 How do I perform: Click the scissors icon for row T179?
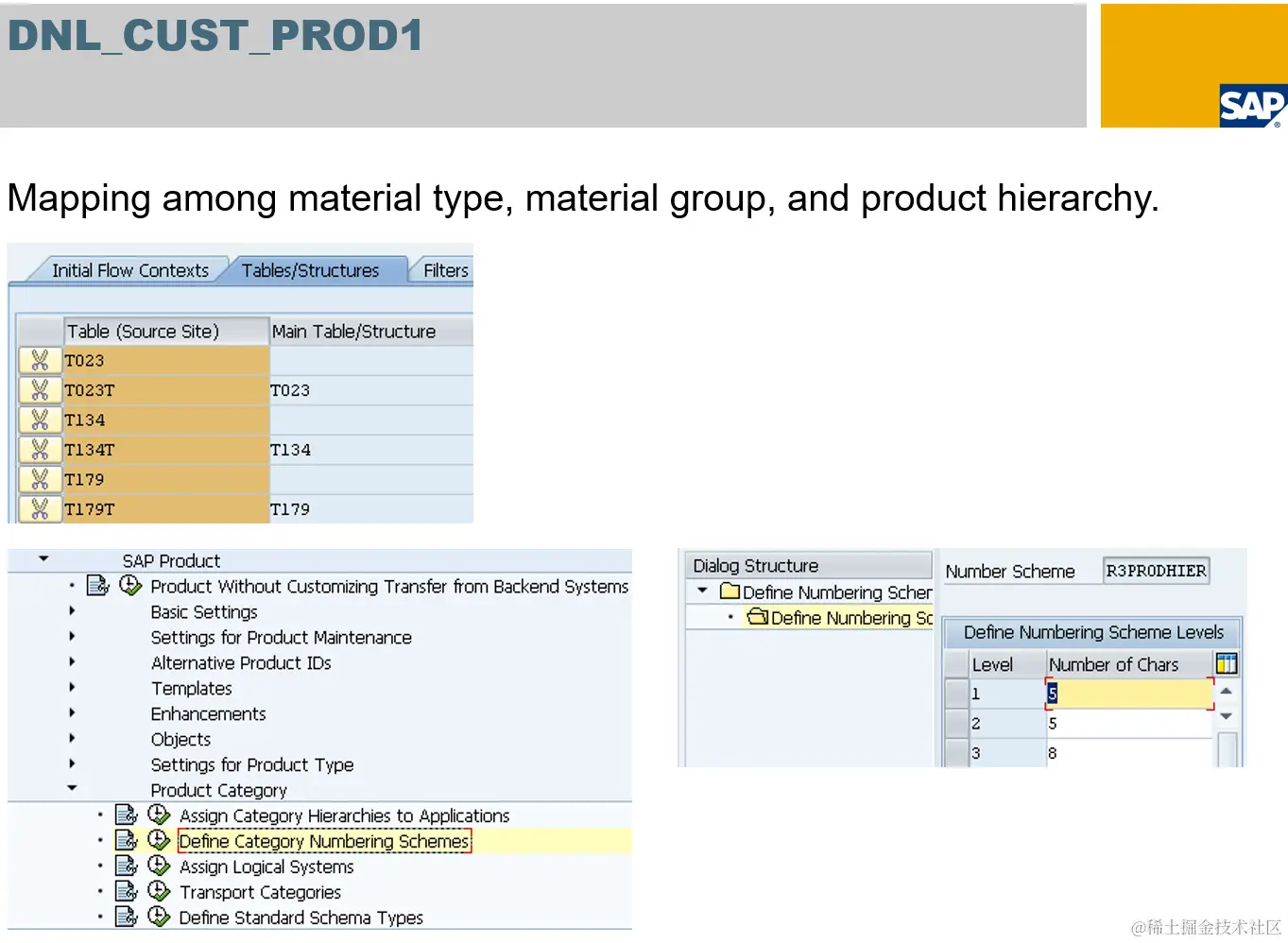(40, 479)
